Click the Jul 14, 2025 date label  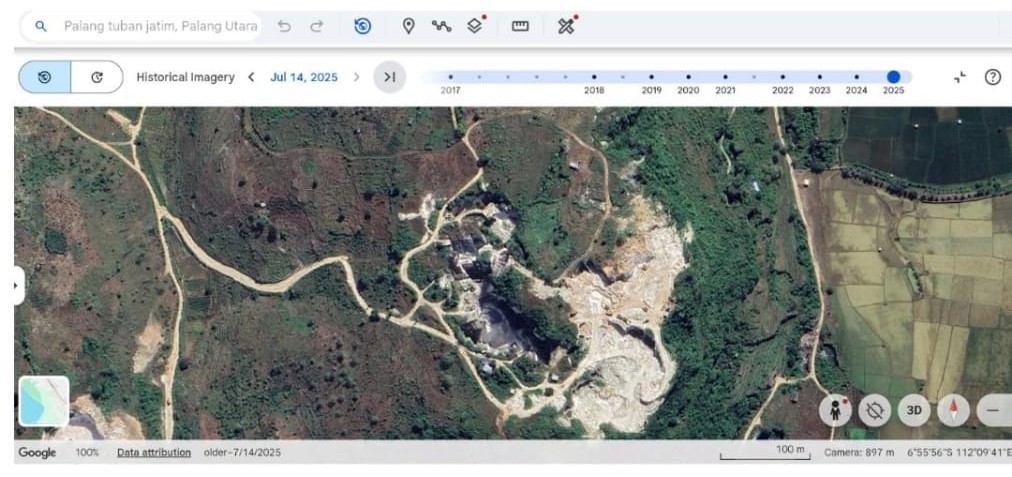pos(303,77)
